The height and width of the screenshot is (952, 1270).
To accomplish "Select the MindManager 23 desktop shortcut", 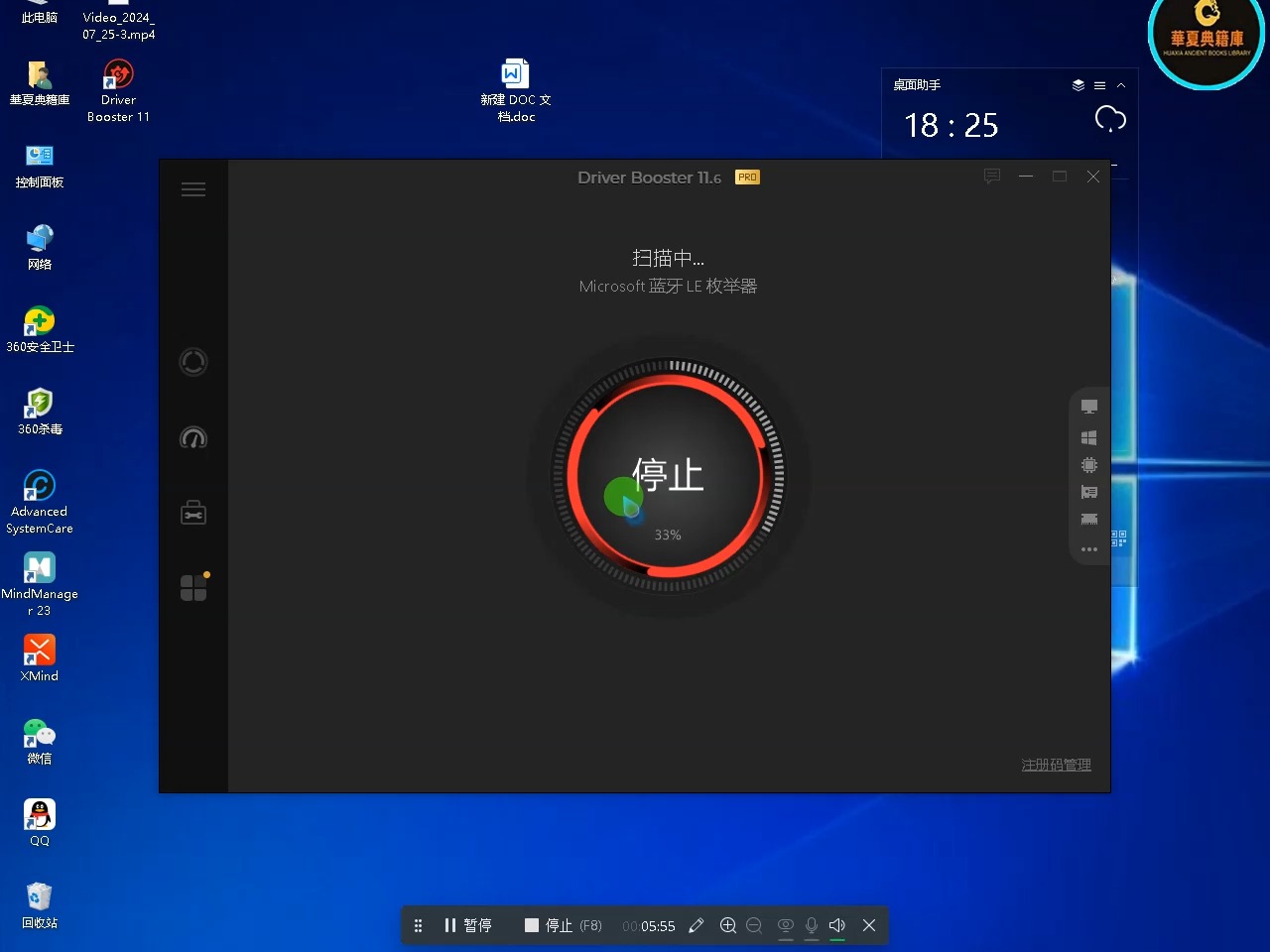I will pyautogui.click(x=40, y=585).
